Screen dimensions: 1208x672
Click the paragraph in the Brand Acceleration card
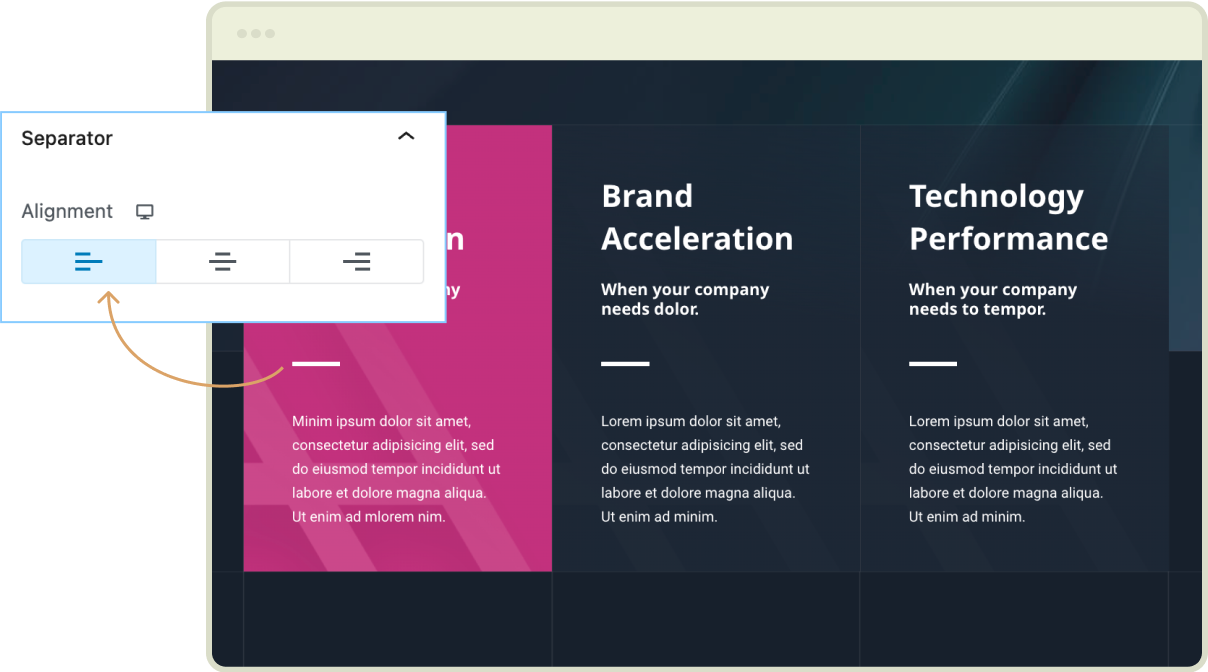(704, 469)
